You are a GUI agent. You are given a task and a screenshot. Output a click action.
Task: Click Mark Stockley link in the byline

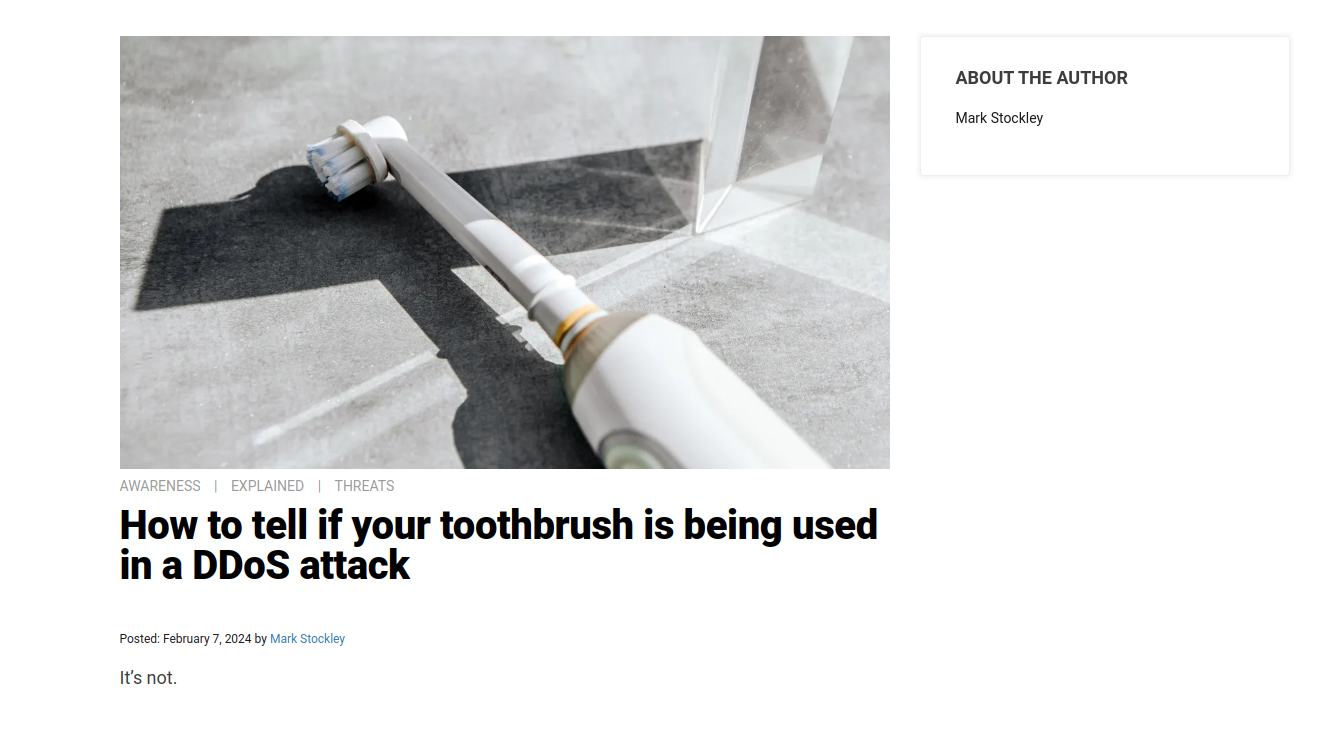coord(307,639)
